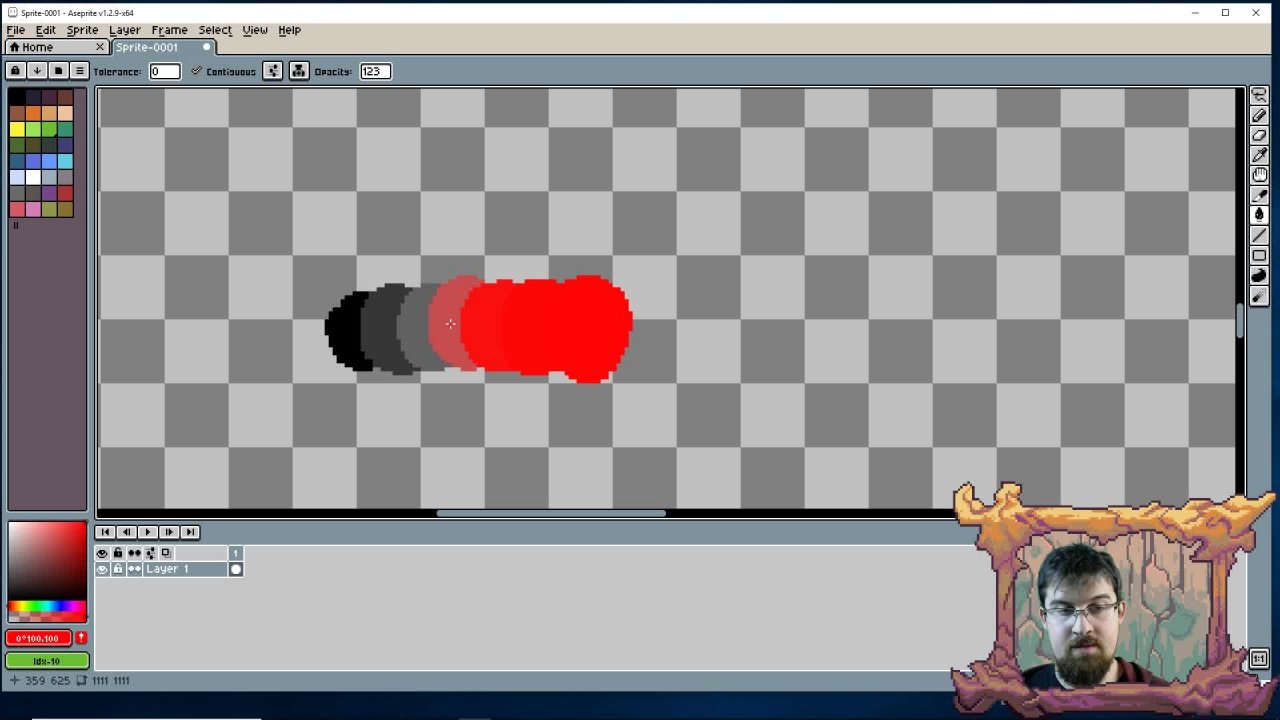Open the palette options hamburger menu
The image size is (1280, 720).
(x=80, y=71)
